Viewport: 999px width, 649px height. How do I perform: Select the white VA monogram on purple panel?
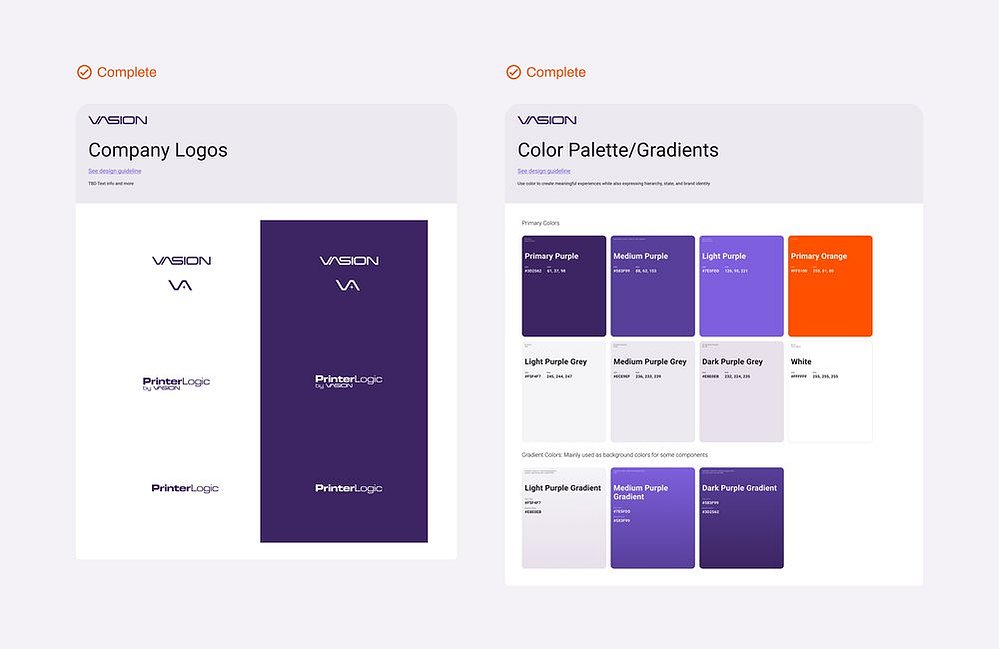click(x=348, y=285)
